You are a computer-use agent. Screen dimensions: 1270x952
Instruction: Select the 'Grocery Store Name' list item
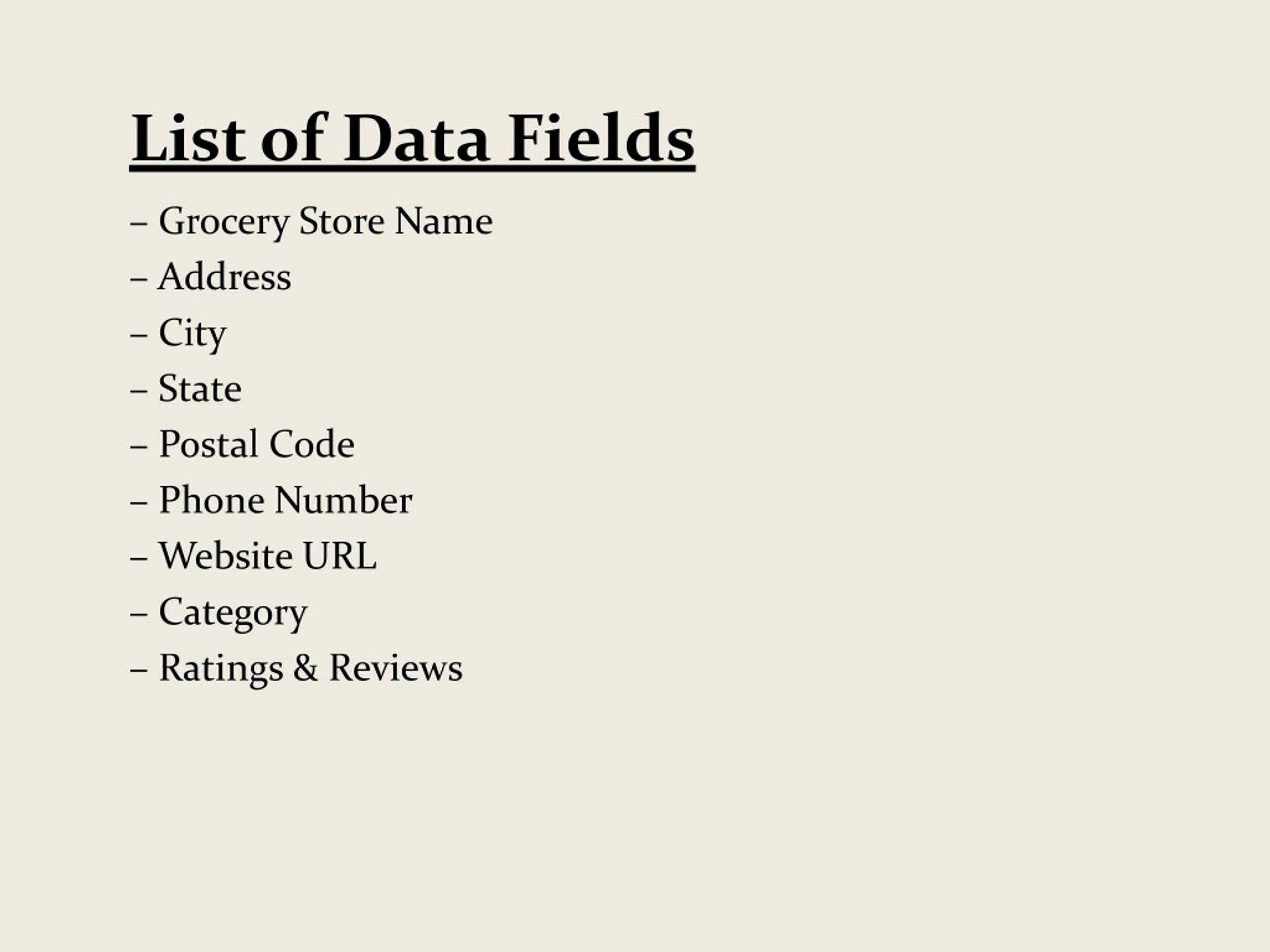click(x=325, y=222)
